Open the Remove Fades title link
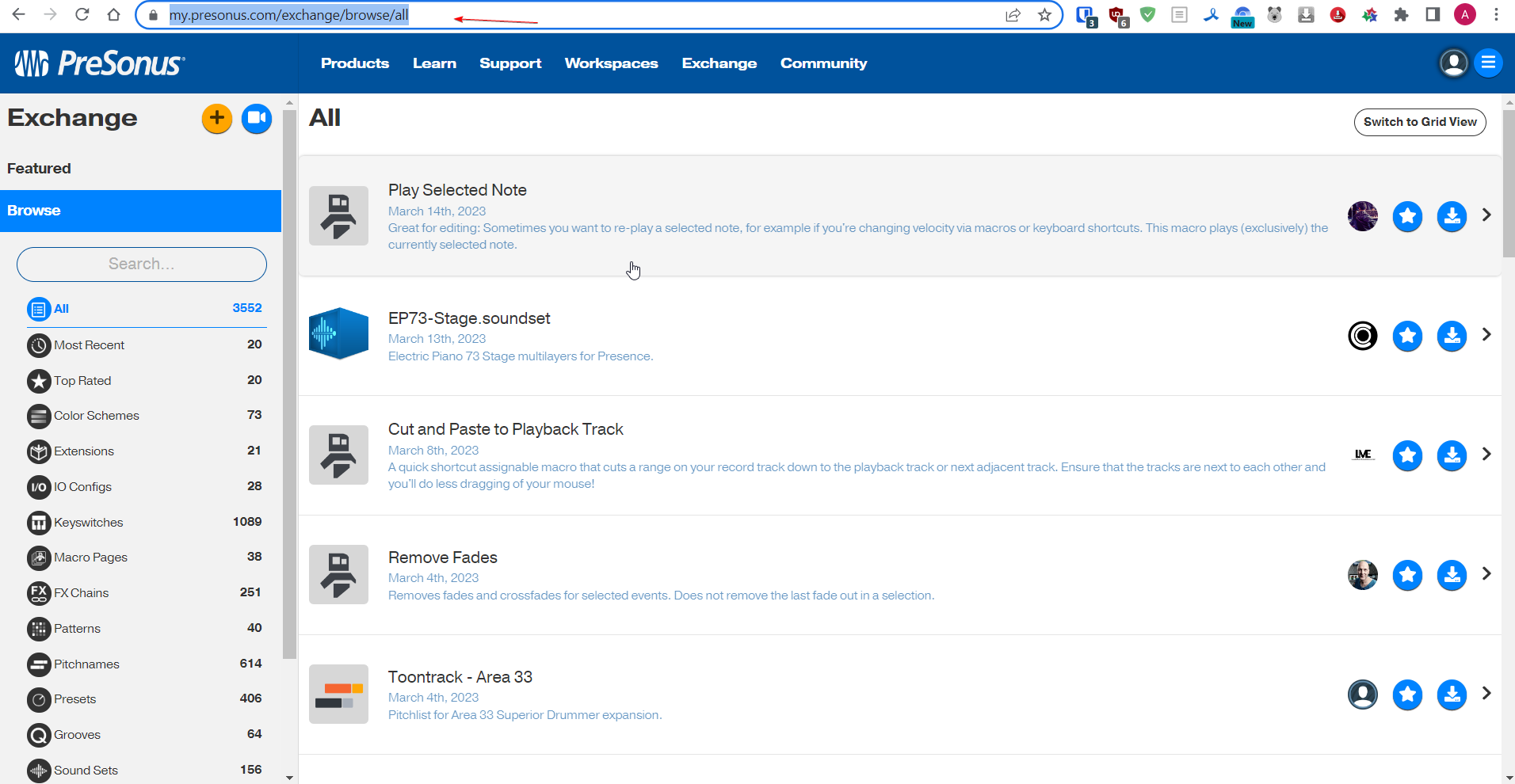Image resolution: width=1515 pixels, height=784 pixels. [443, 558]
